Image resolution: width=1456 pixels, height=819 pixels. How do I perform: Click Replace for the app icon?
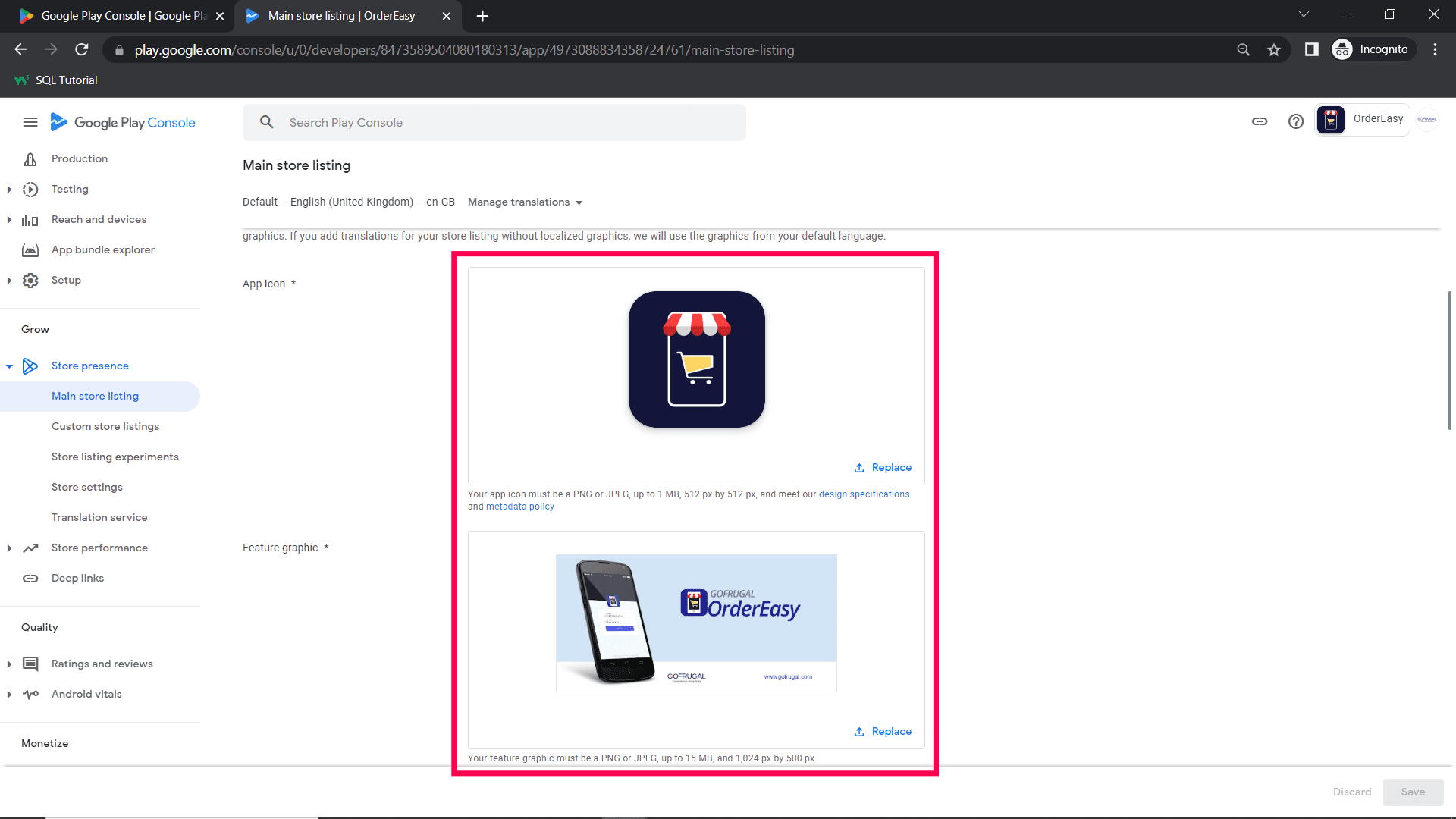click(x=883, y=468)
